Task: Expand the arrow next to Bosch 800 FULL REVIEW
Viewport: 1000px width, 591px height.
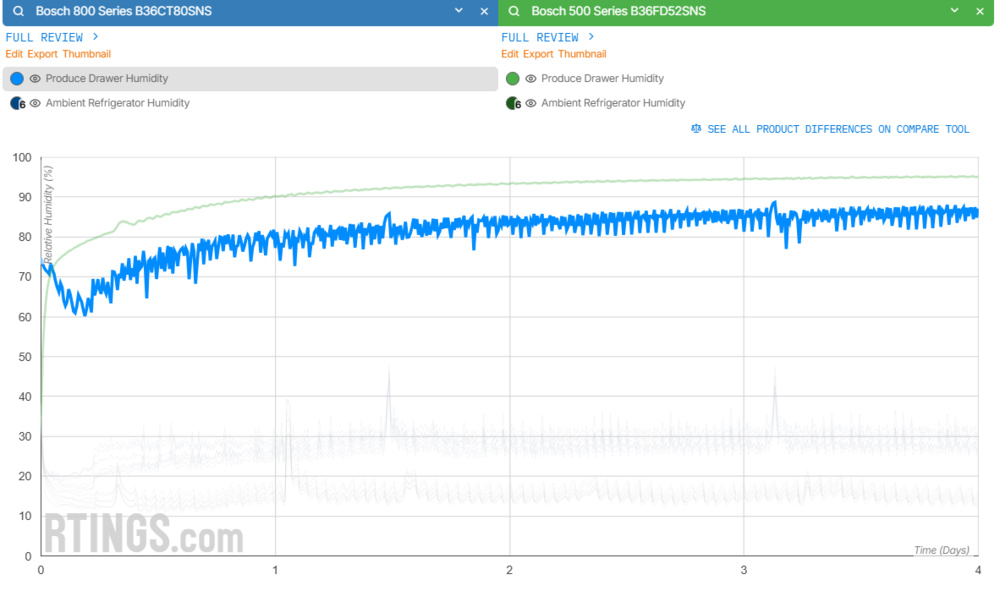Action: tap(94, 37)
